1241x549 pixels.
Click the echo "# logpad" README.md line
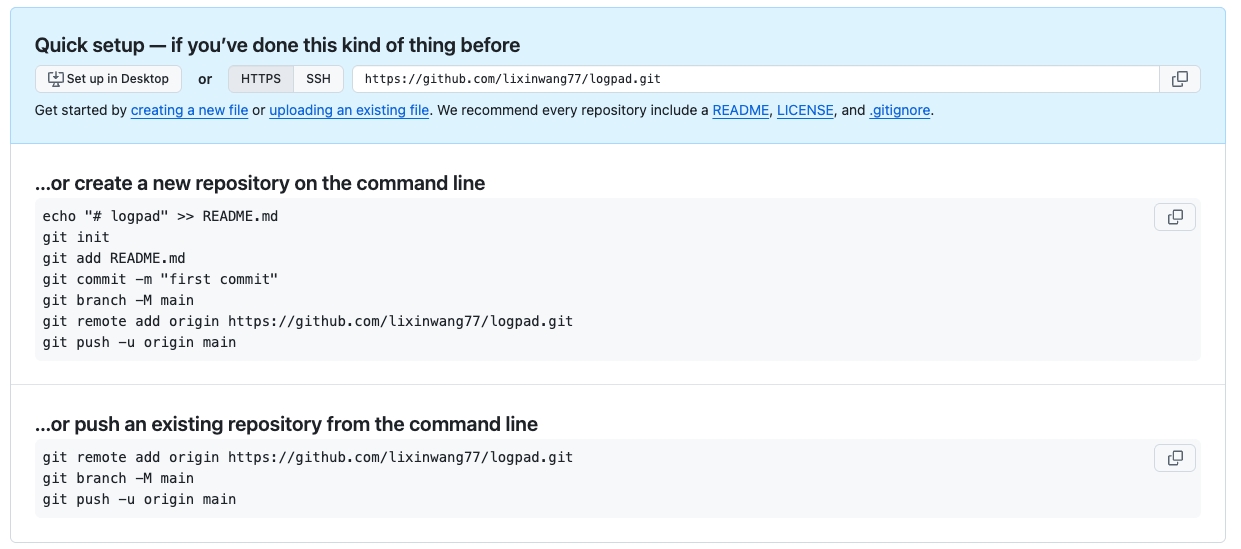(160, 216)
